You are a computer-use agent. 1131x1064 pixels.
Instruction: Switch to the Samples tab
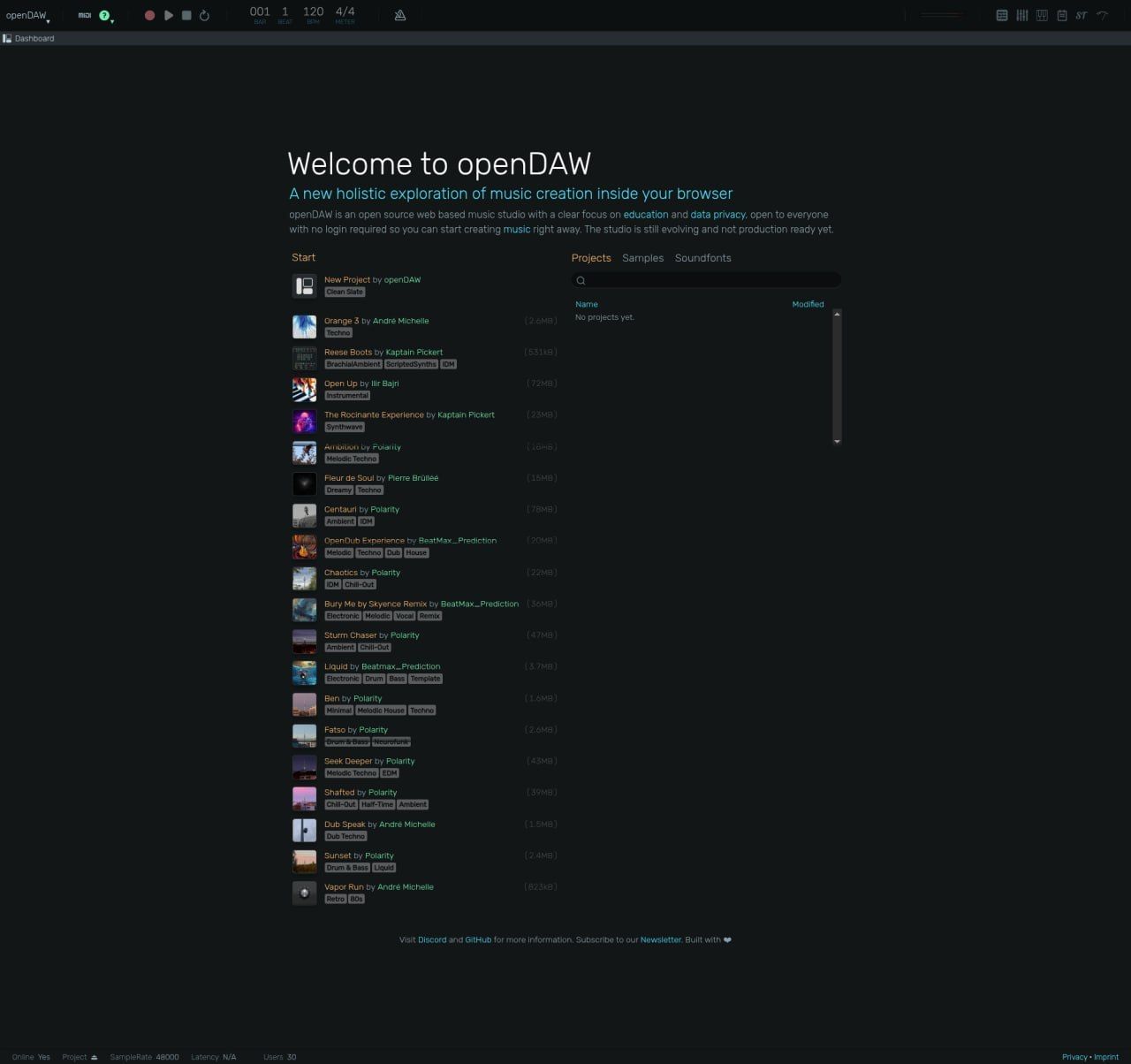pyautogui.click(x=642, y=258)
